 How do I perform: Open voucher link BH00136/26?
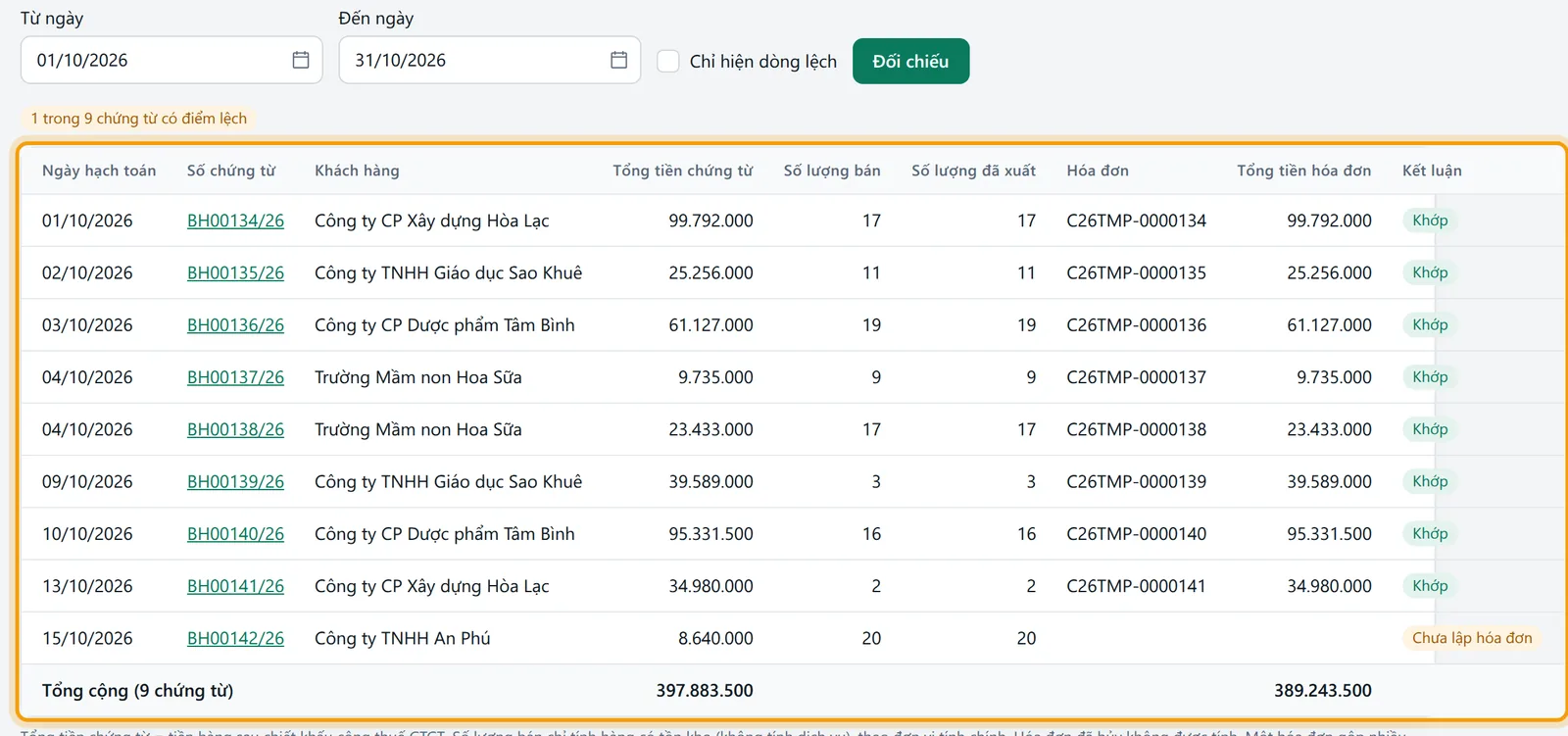[235, 324]
